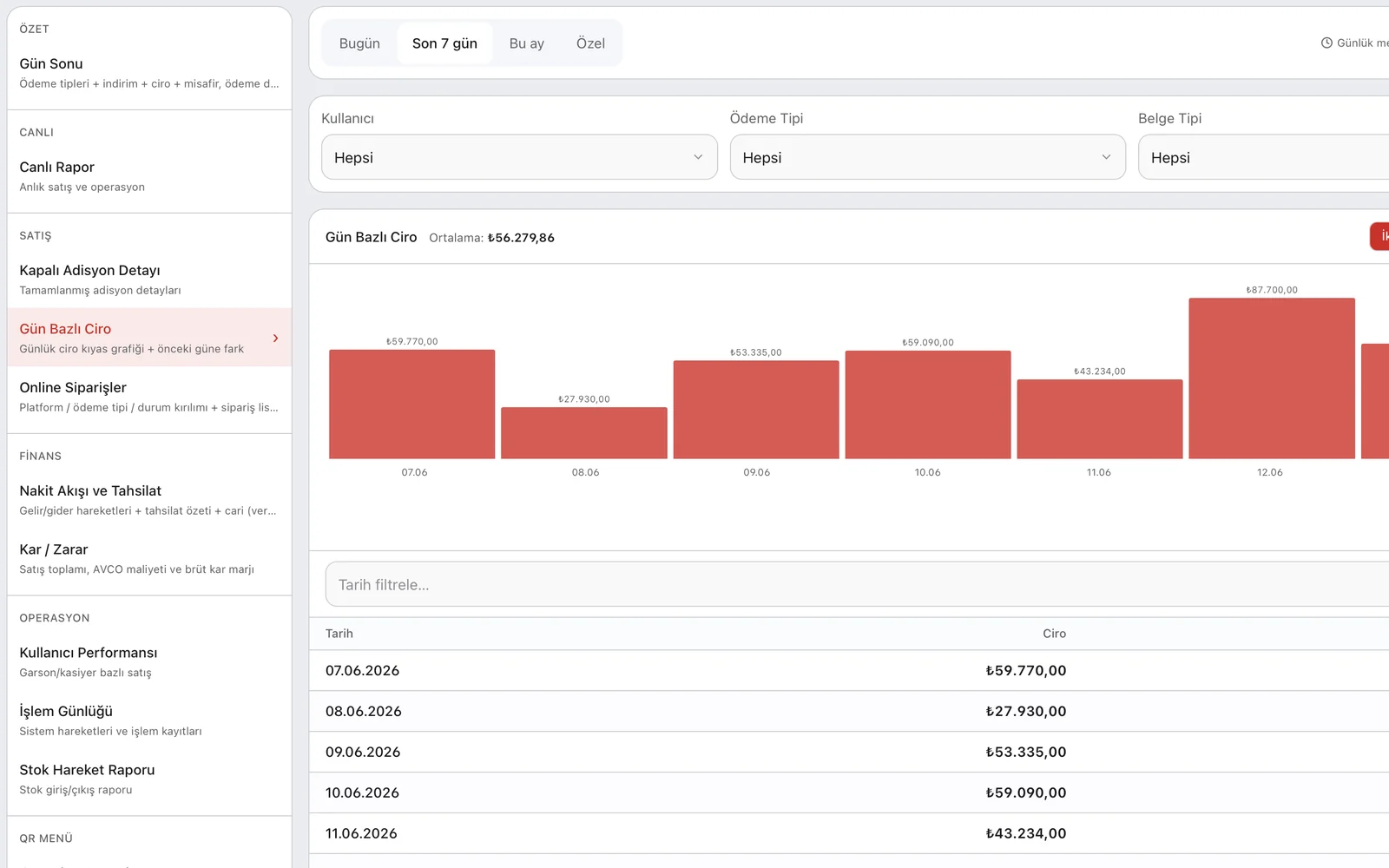Click the clock icon beside Günlük text
The width and height of the screenshot is (1389, 868).
1326,43
